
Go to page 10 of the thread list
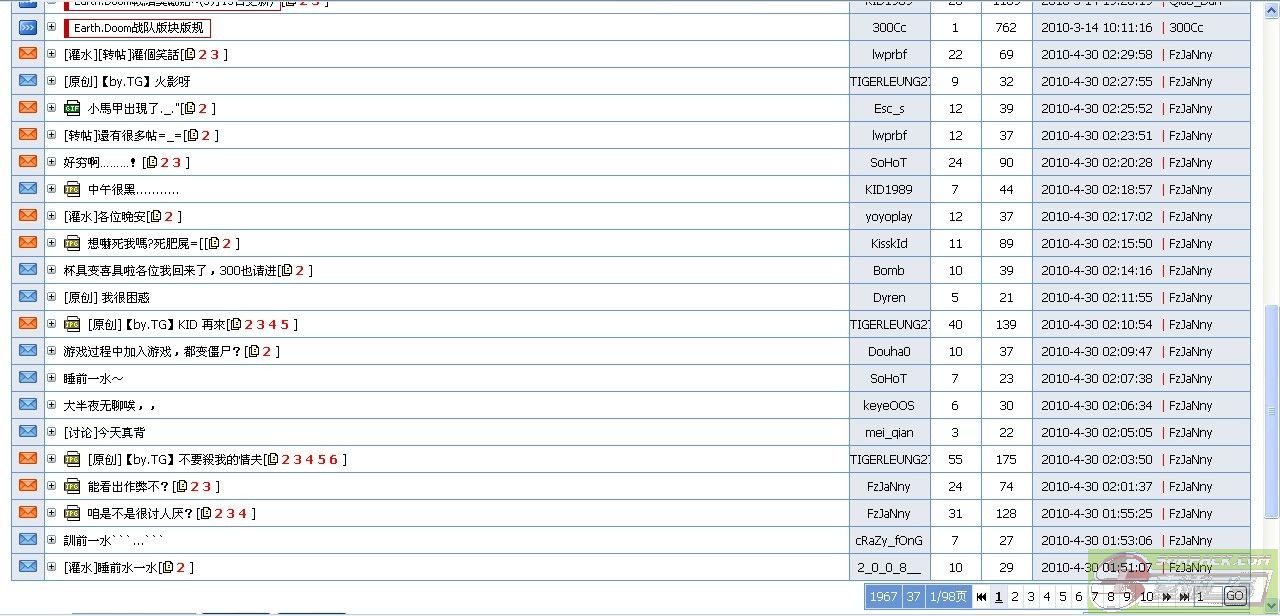click(1147, 597)
